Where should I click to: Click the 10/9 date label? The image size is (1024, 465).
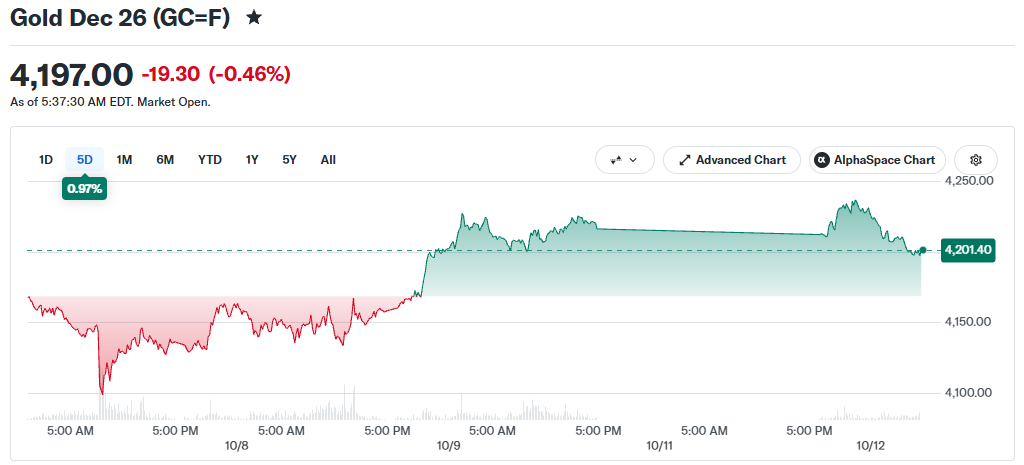point(448,445)
